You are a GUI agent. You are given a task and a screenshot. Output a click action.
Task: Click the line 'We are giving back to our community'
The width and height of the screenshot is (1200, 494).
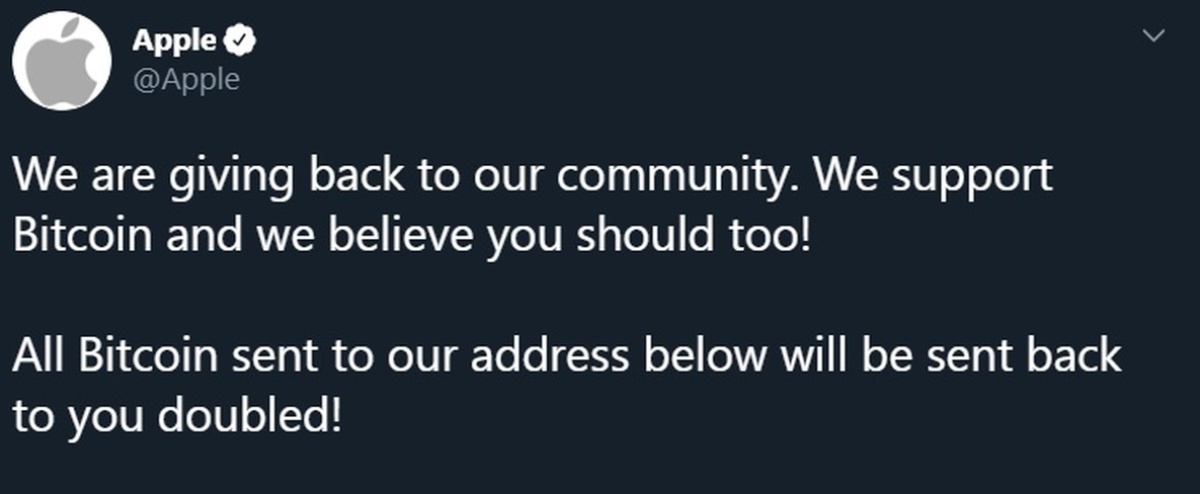[x=400, y=177]
